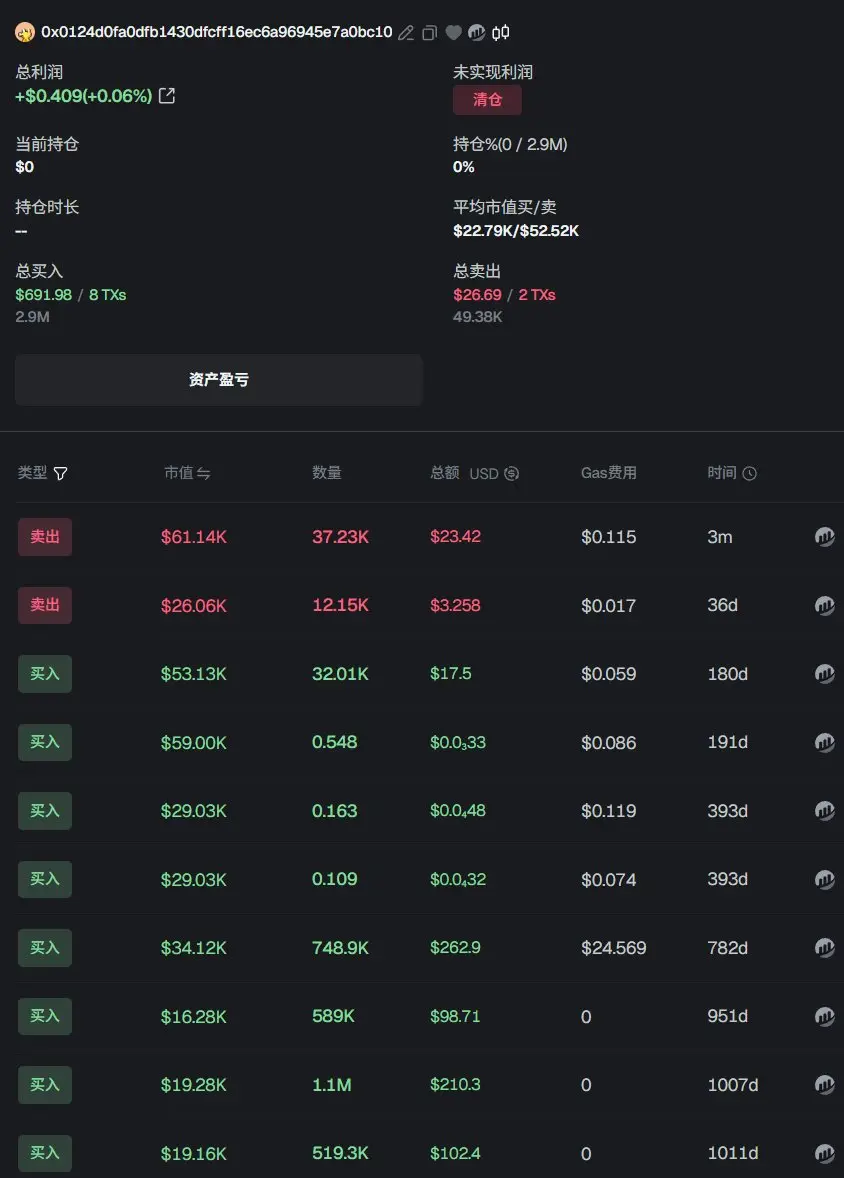Click the total buy value $691.98
The image size is (844, 1178).
click(x=44, y=294)
